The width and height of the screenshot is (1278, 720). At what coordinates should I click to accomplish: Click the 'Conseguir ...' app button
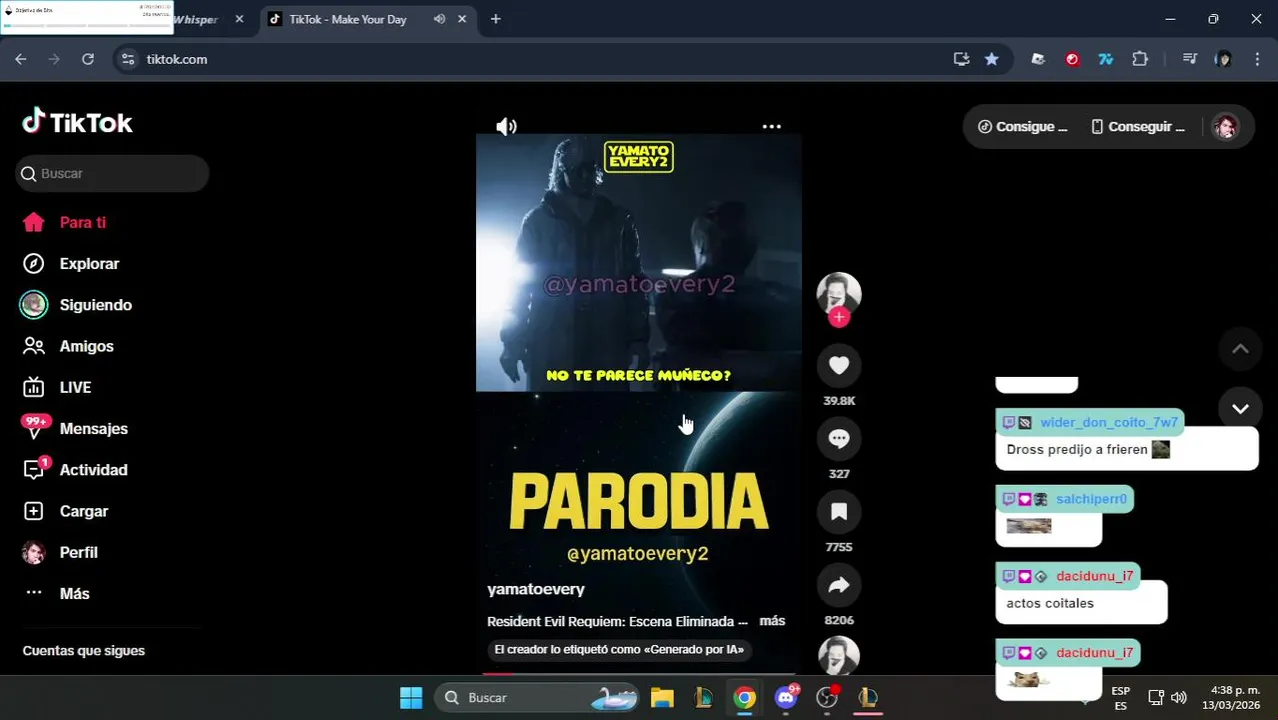coord(1138,127)
